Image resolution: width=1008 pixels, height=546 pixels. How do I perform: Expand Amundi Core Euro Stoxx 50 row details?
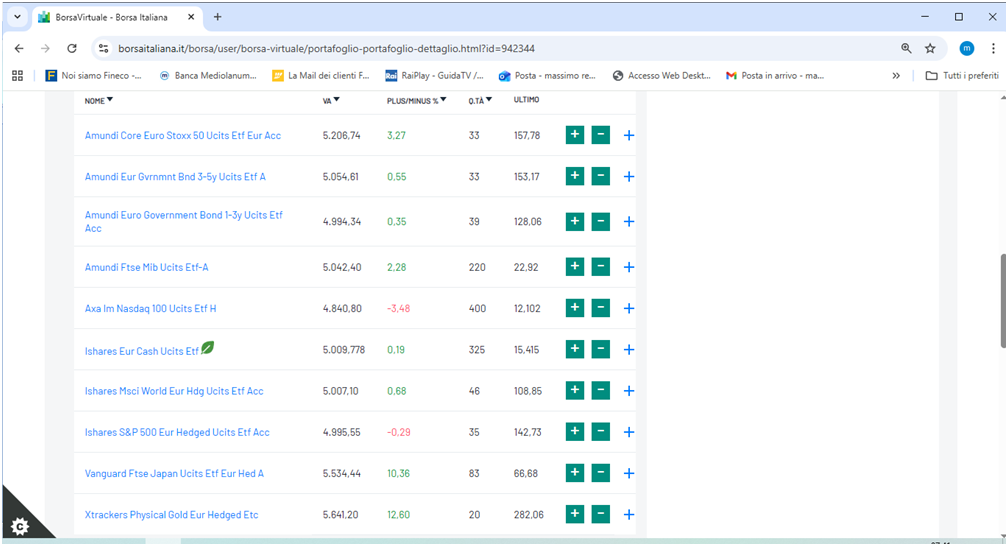(629, 136)
